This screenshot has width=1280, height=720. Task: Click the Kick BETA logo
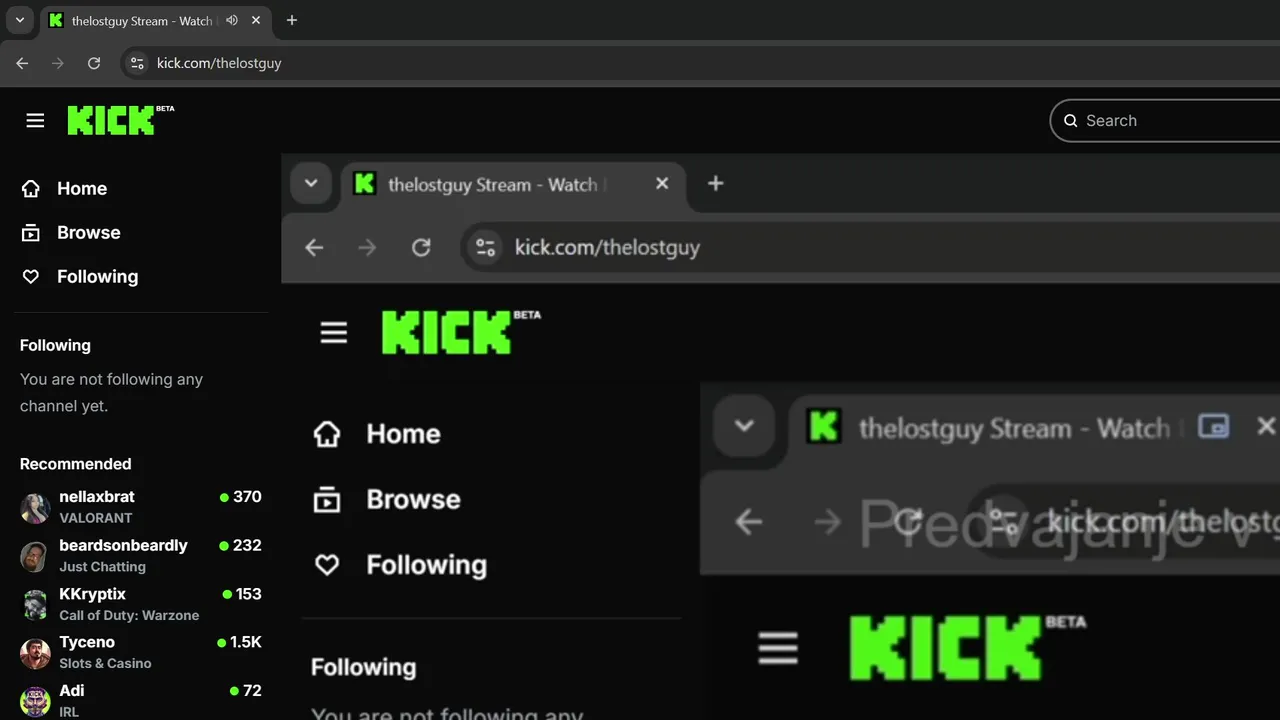coord(120,120)
